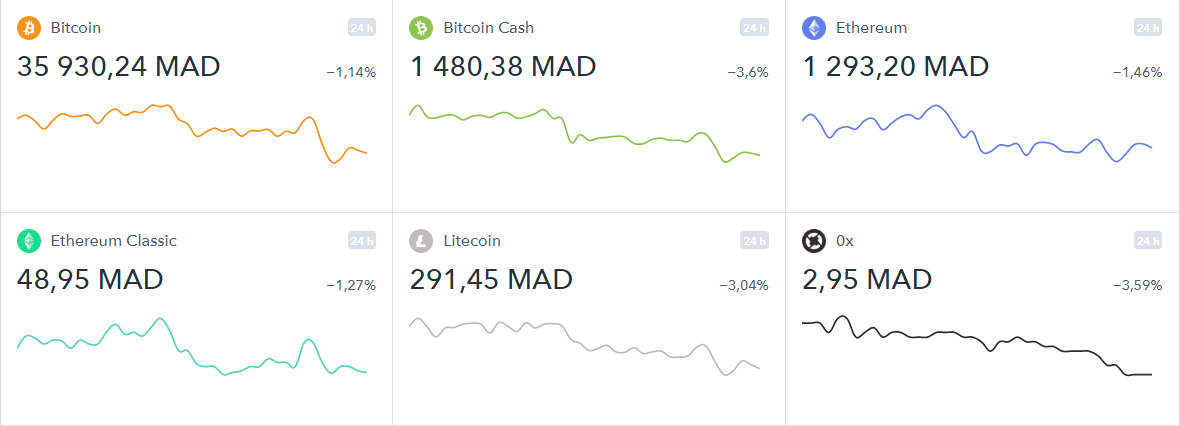Screen dimensions: 1180x426
Task: Click the green Ethereum Classic icon
Action: coord(29,241)
